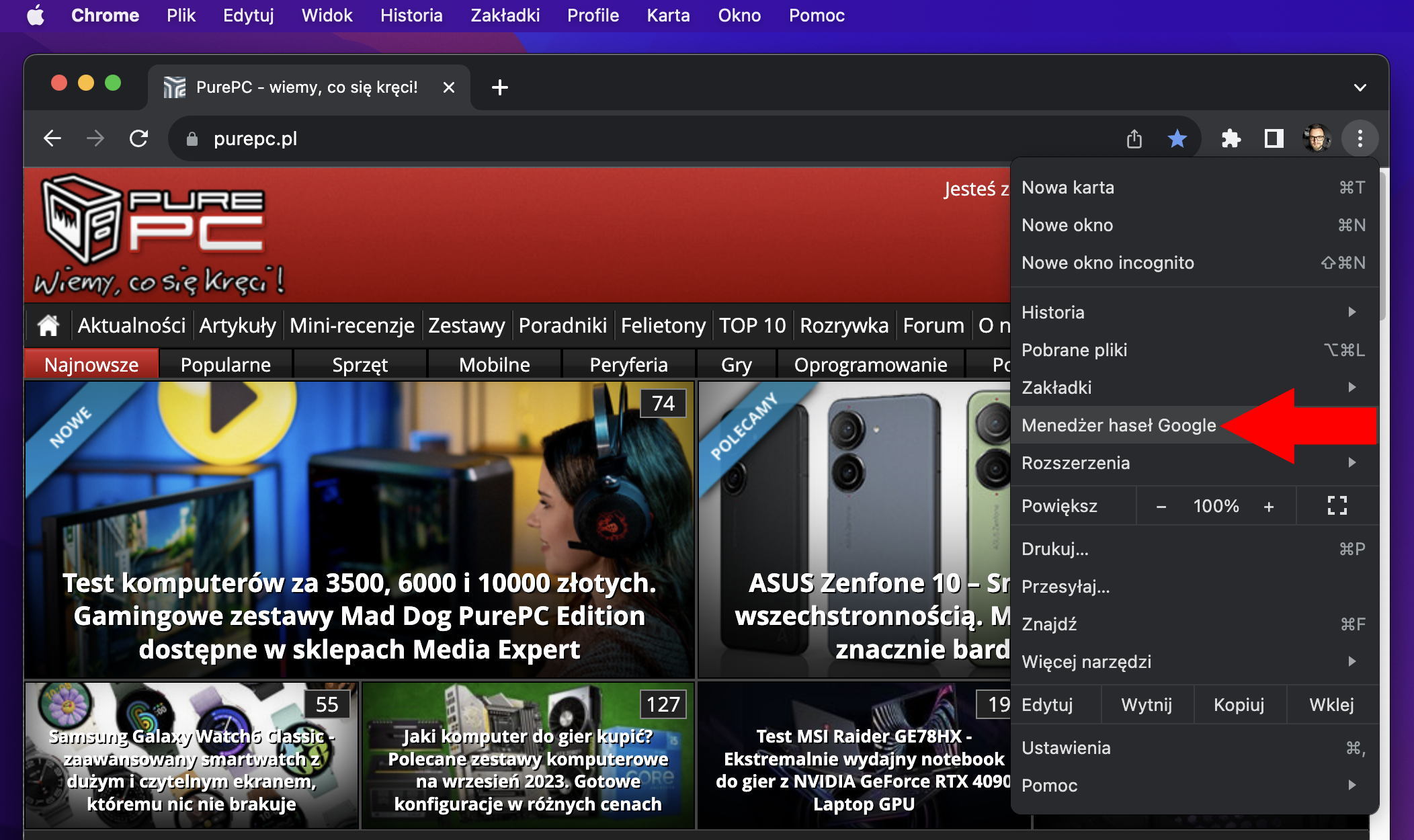Viewport: 1414px width, 840px height.
Task: Toggle the bookmark star for this page
Action: (x=1177, y=138)
